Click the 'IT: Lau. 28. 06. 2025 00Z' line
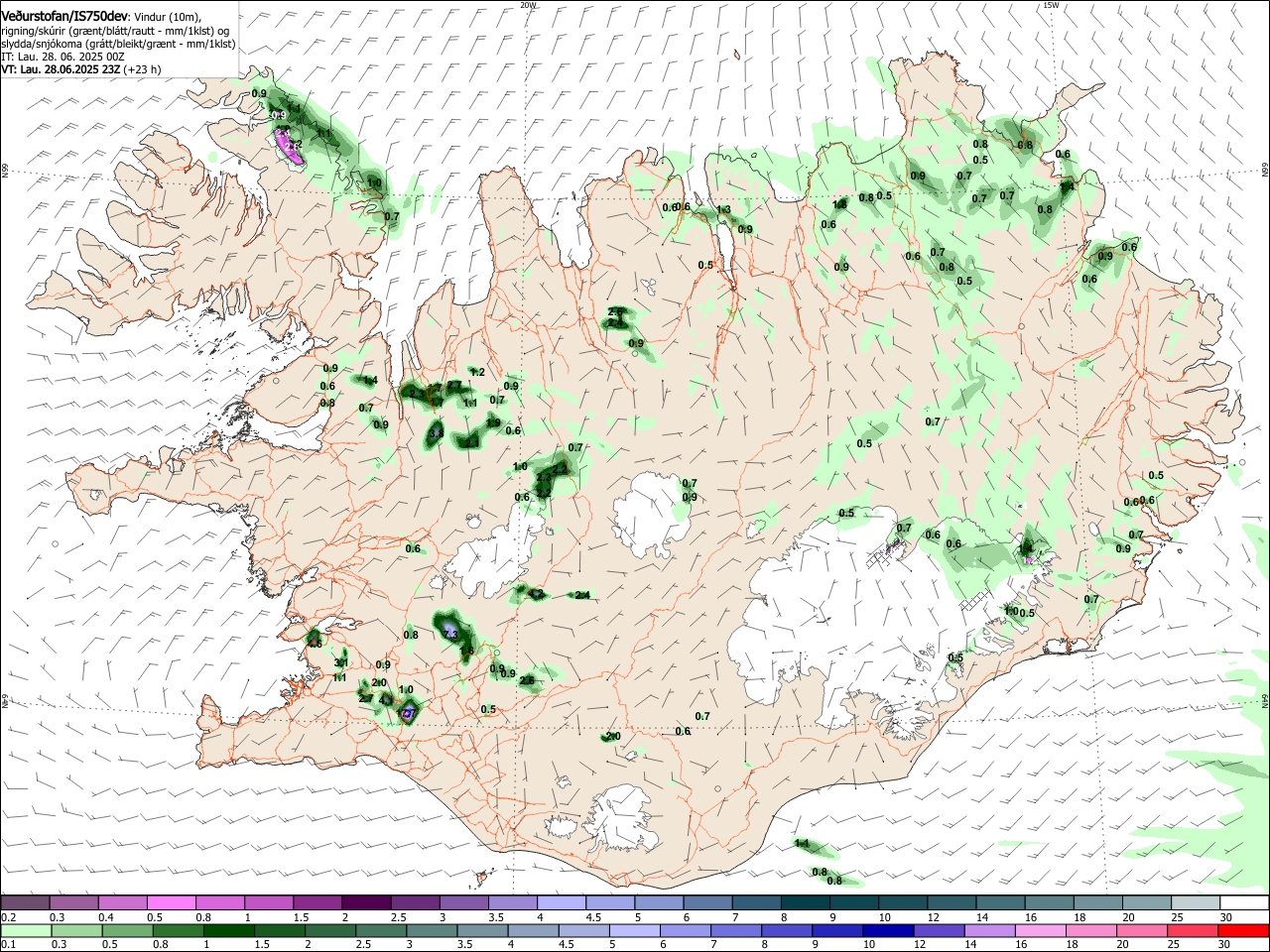This screenshot has height=952, width=1270. (x=62, y=57)
